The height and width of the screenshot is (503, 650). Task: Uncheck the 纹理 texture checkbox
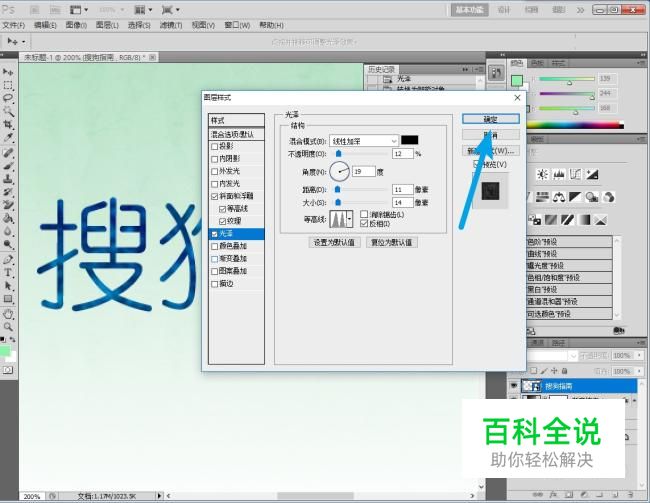point(222,221)
